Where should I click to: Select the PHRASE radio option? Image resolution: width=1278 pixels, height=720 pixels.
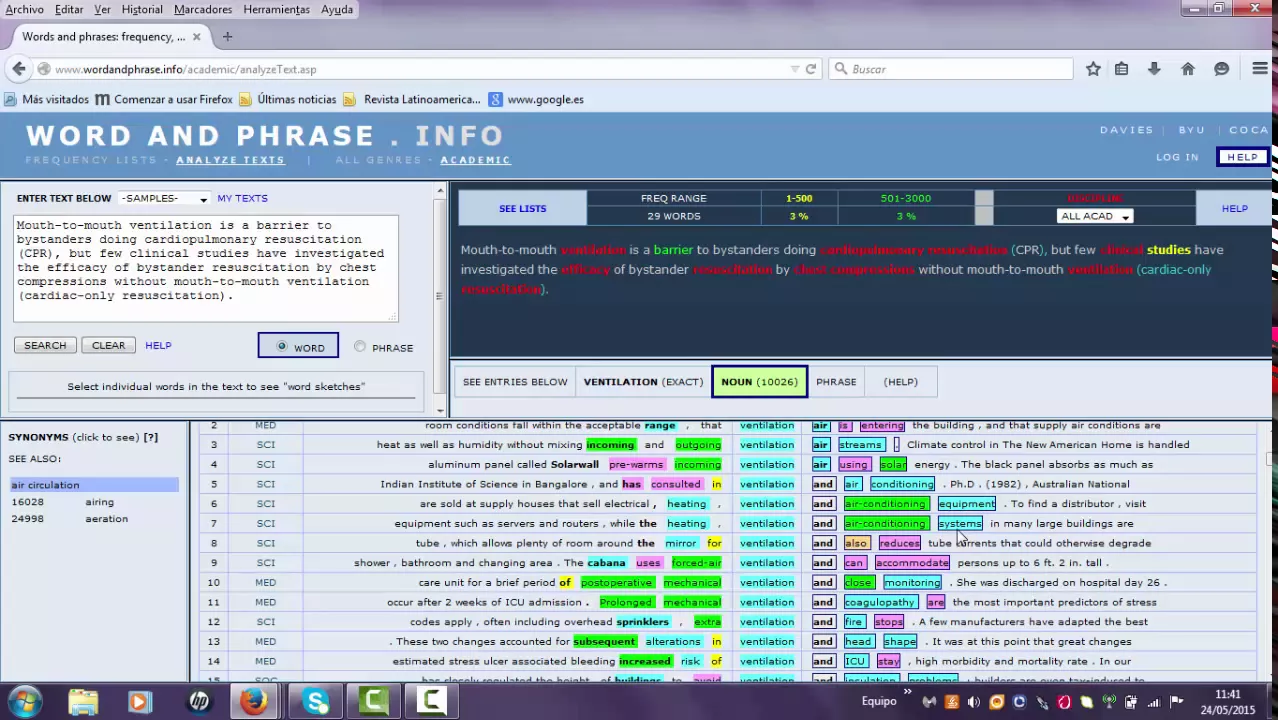pyautogui.click(x=360, y=347)
